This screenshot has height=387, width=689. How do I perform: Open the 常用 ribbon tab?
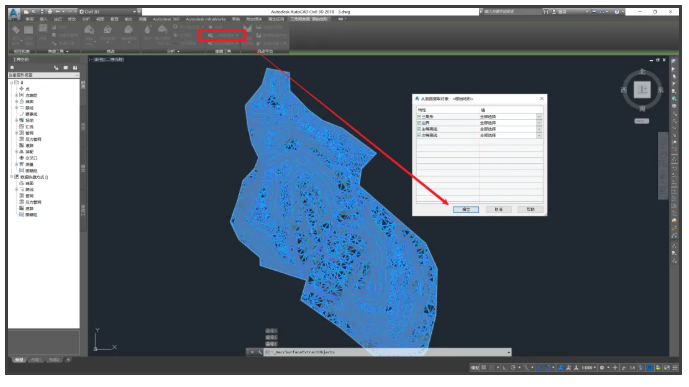[29, 19]
